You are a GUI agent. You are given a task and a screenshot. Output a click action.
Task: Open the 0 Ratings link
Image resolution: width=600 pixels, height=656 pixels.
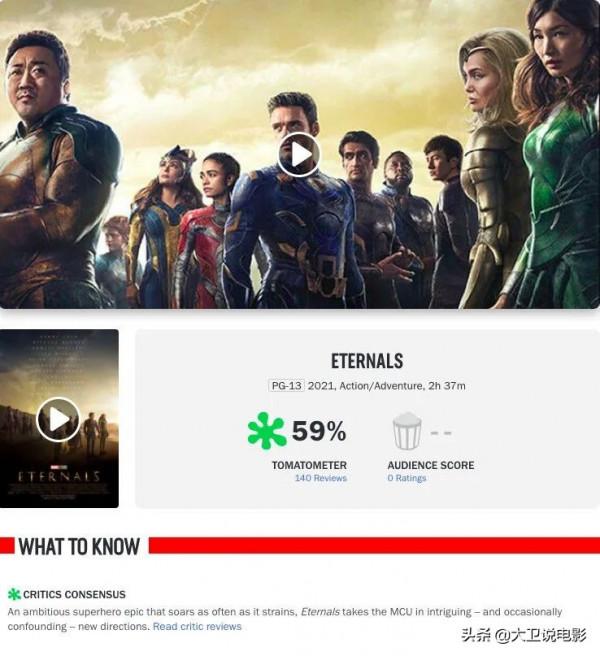point(407,478)
